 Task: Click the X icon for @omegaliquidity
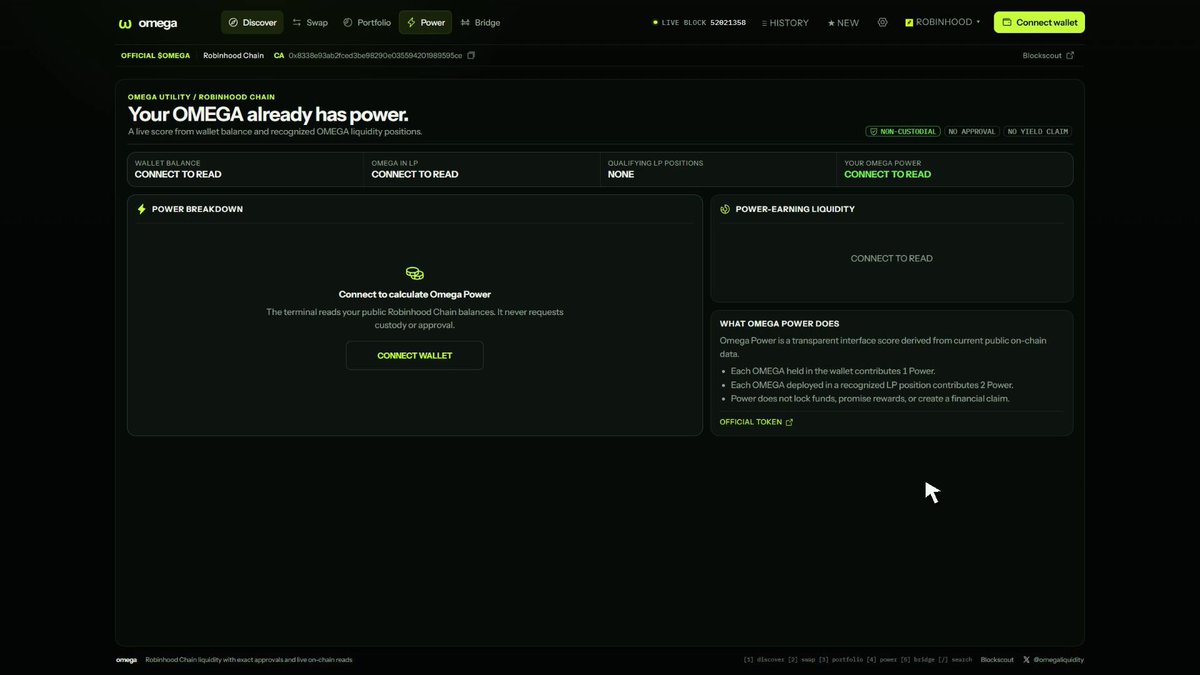(x=1027, y=660)
